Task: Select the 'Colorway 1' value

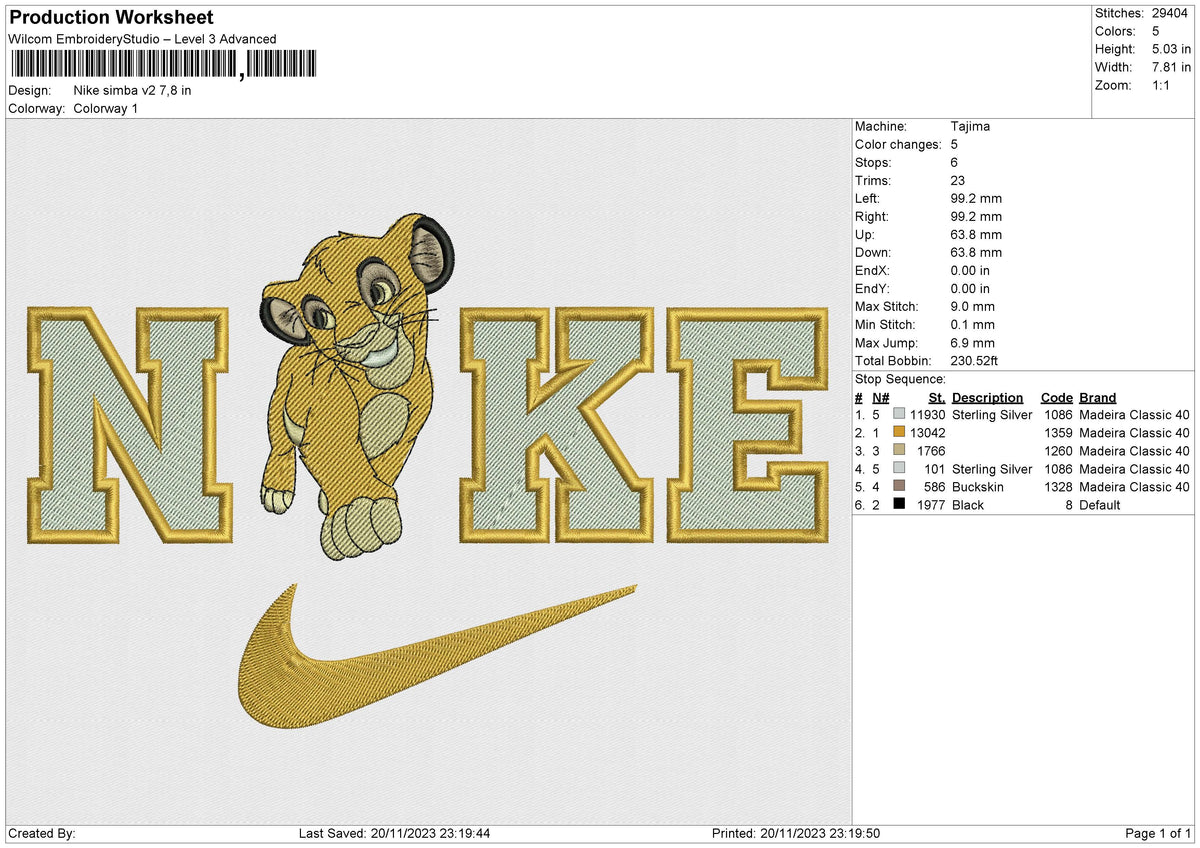Action: pyautogui.click(x=106, y=108)
